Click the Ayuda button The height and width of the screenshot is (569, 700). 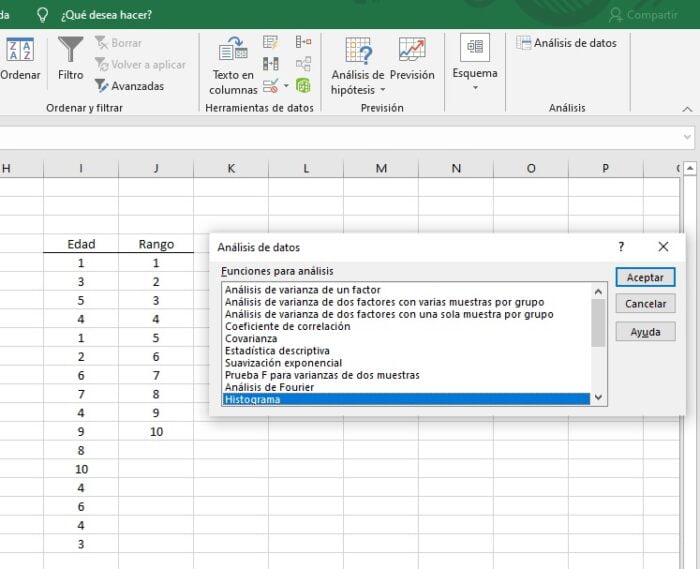646,332
